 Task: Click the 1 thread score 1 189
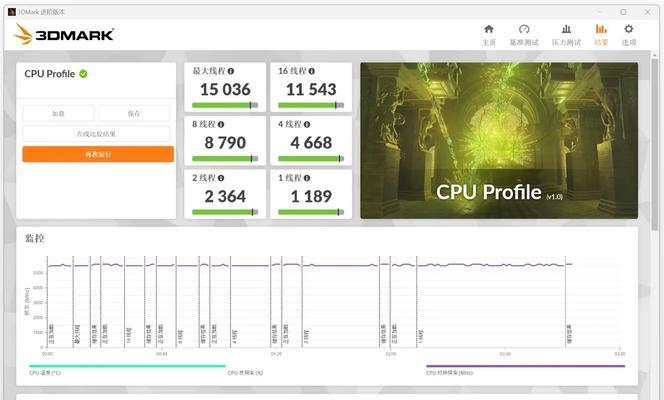311,196
